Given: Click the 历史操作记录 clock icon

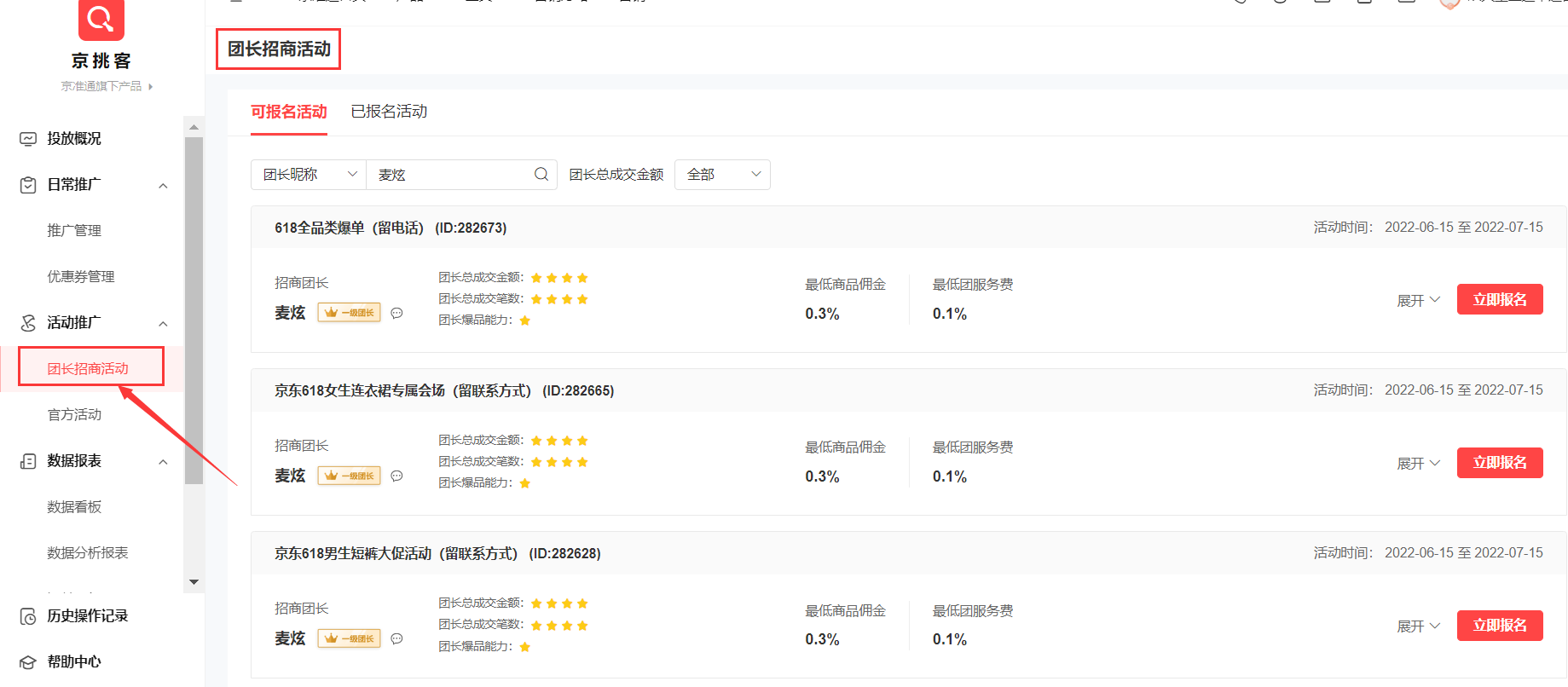Looking at the screenshot, I should click(x=28, y=616).
